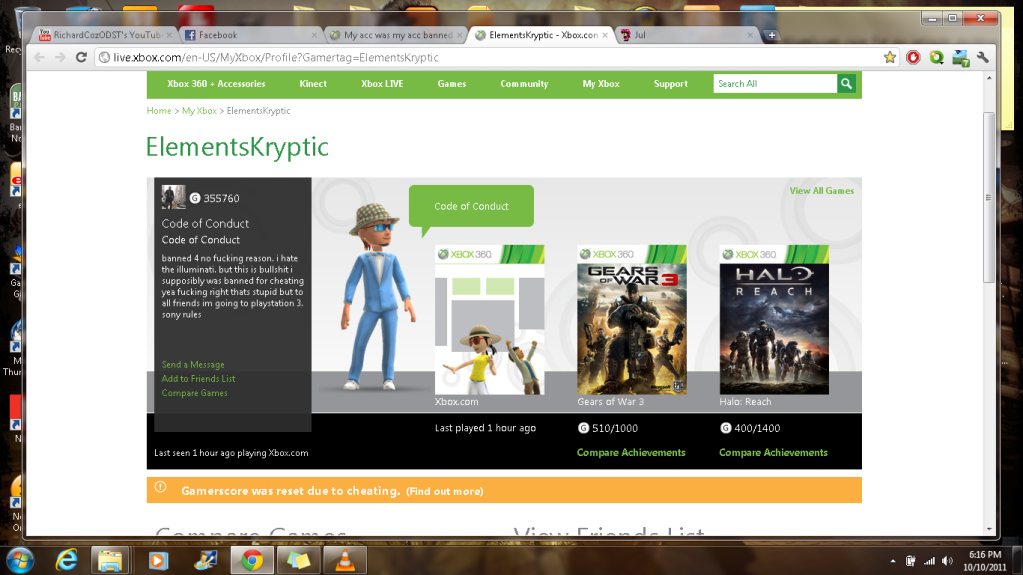Click the Gears of War 3 cover
This screenshot has width=1023, height=575.
point(632,320)
